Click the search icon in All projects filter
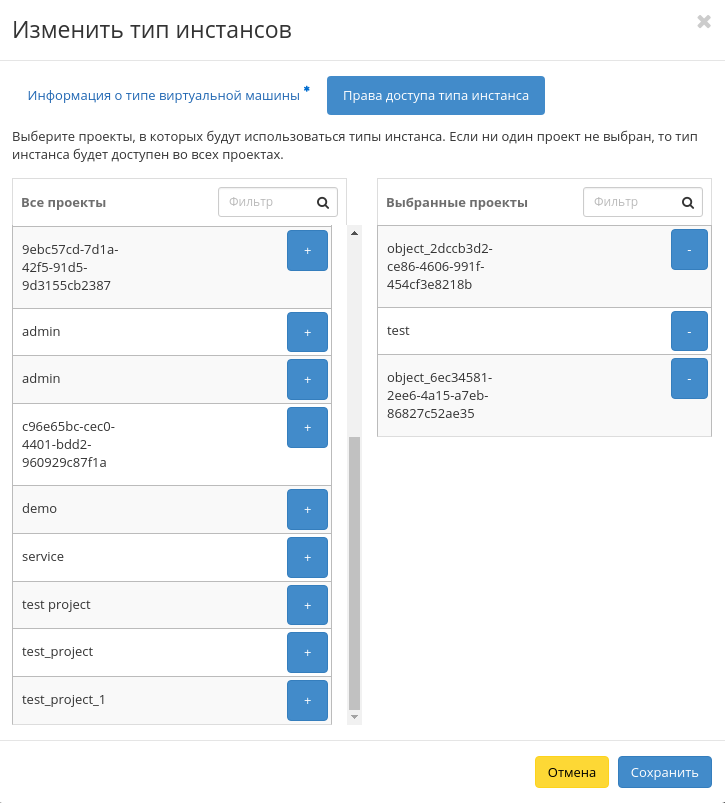 click(x=323, y=202)
